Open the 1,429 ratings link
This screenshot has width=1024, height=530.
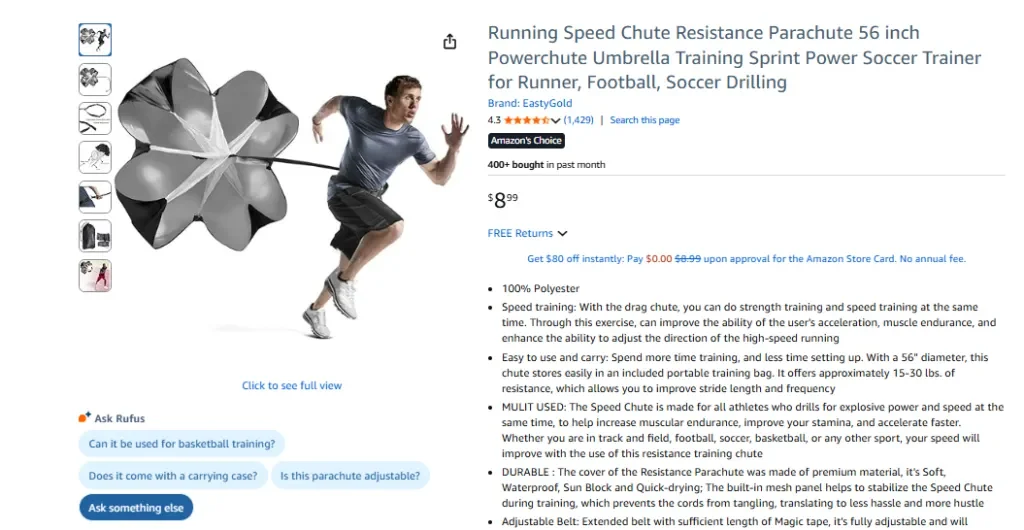tap(578, 120)
